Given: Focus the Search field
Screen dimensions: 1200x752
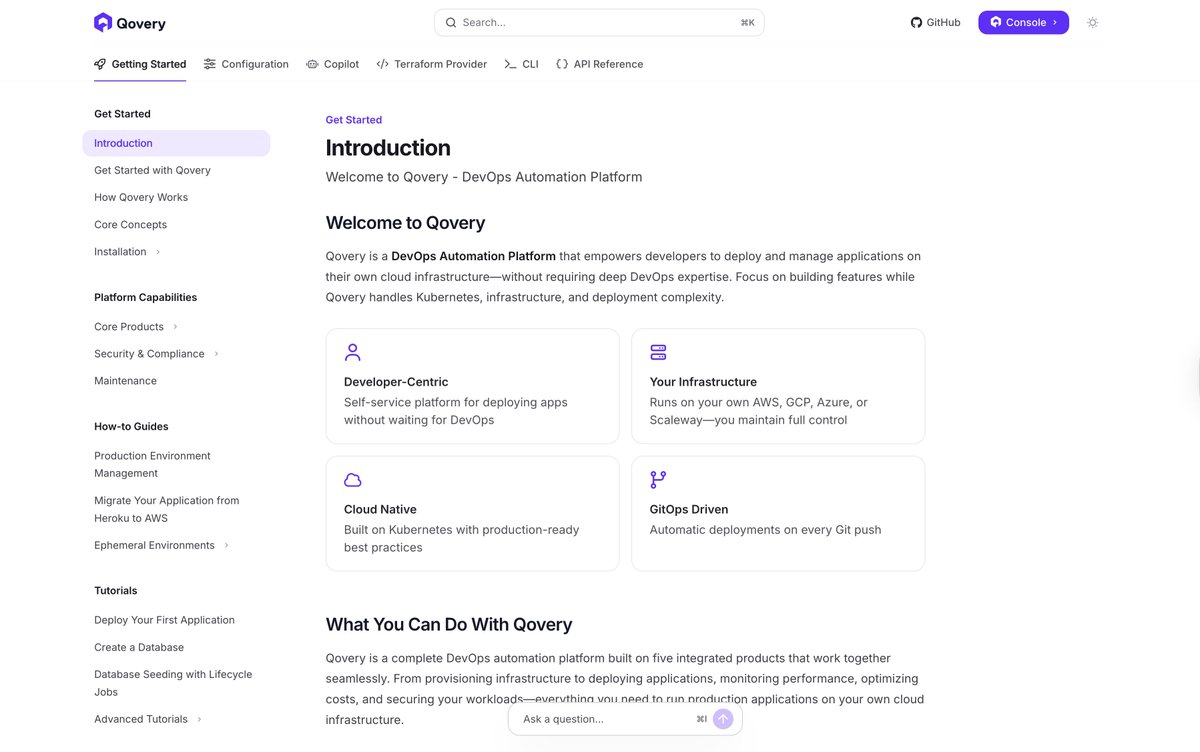Looking at the screenshot, I should (x=599, y=22).
